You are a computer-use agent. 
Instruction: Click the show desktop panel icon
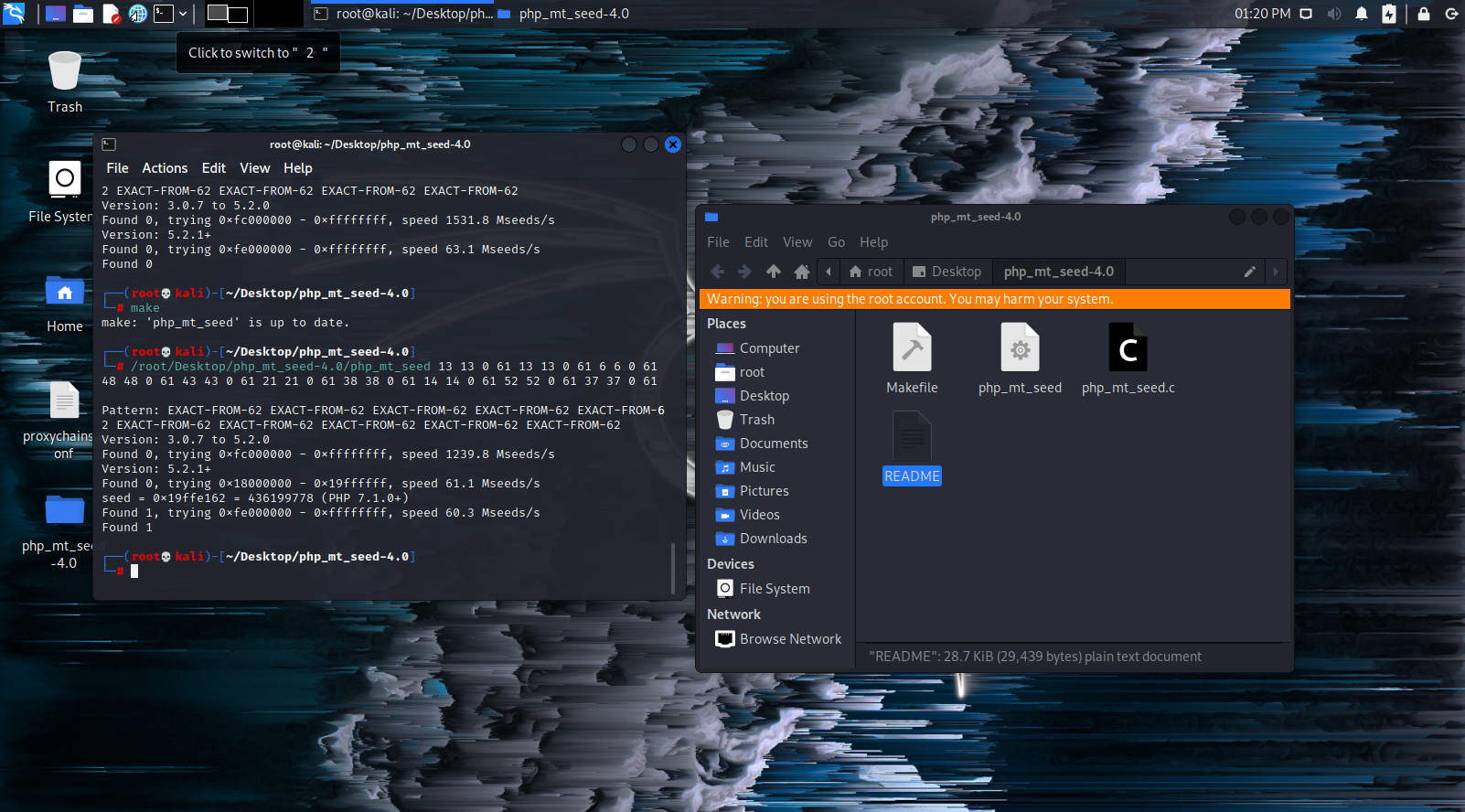point(56,14)
